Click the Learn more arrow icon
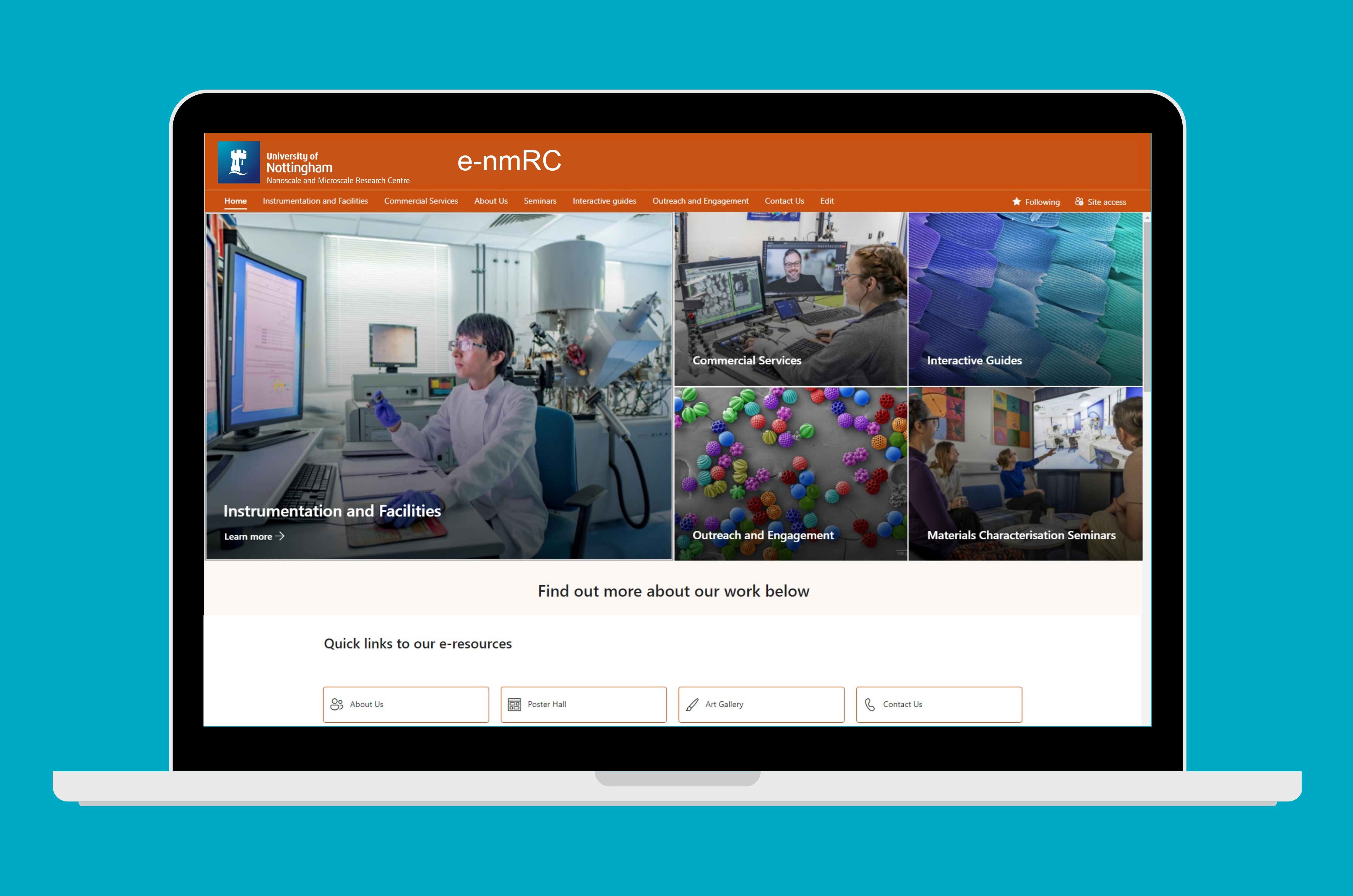Viewport: 1353px width, 896px height. pyautogui.click(x=279, y=536)
